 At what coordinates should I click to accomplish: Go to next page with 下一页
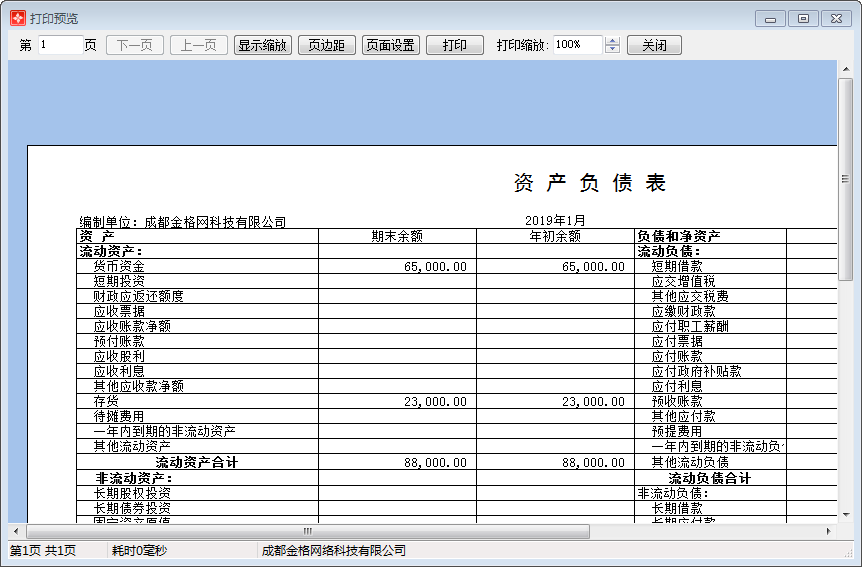pyautogui.click(x=134, y=45)
